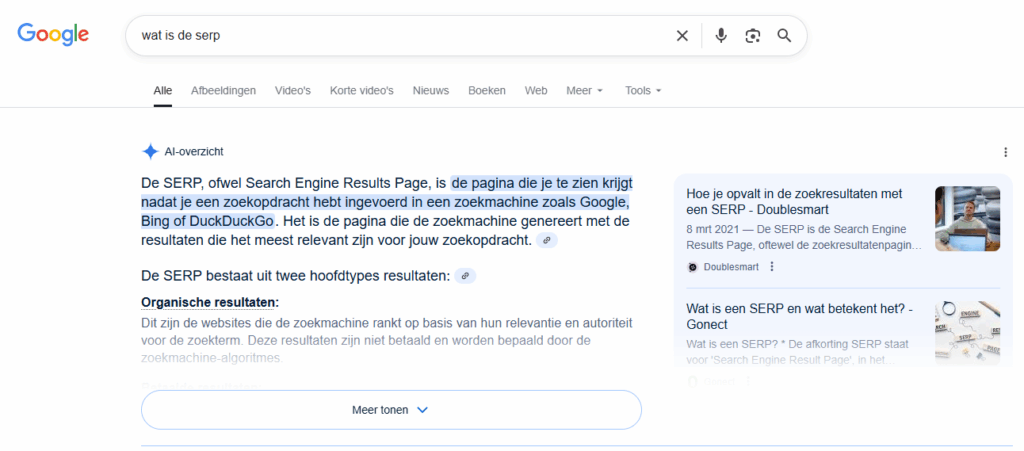Image resolution: width=1024 pixels, height=451 pixels.
Task: Open Google Lens image search icon
Action: pyautogui.click(x=752, y=36)
